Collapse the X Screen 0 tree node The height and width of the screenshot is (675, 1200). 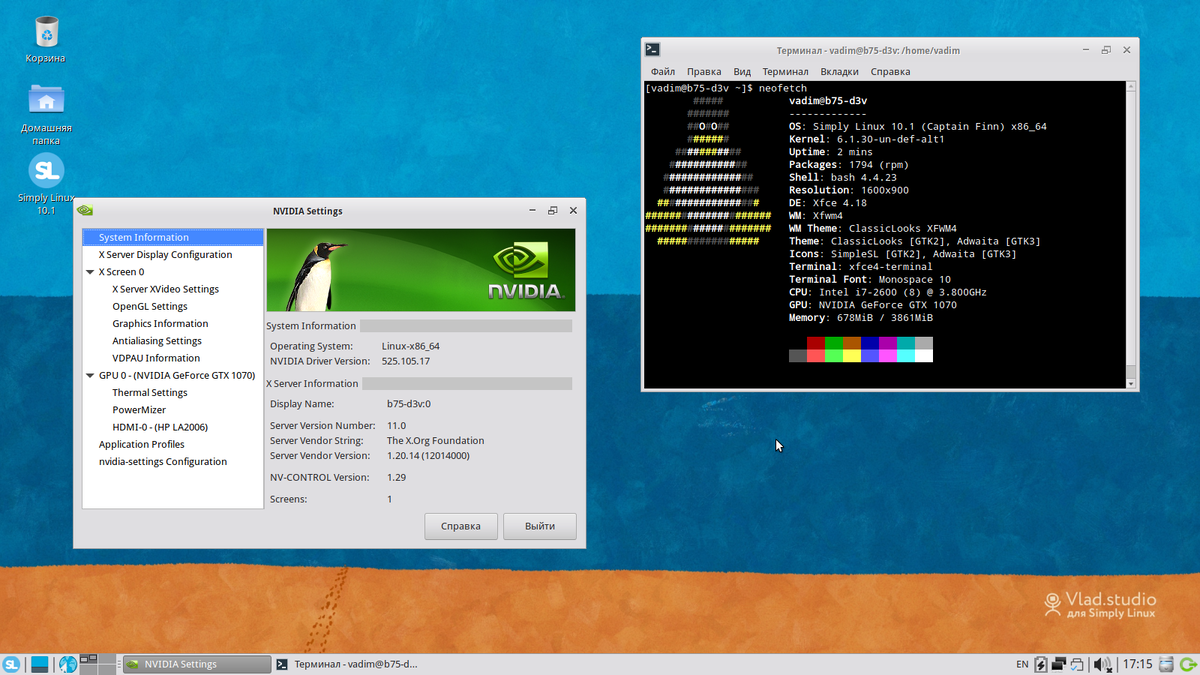(90, 272)
